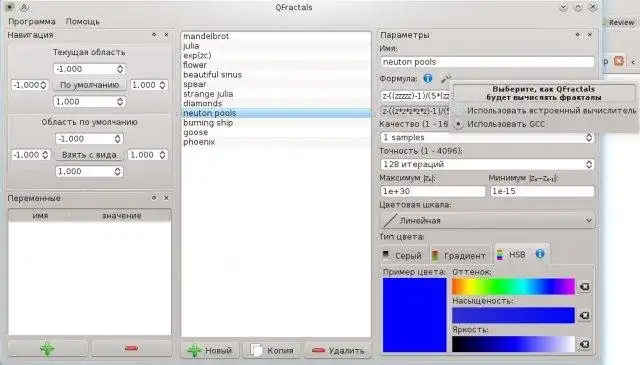Image resolution: width=640 pixels, height=365 pixels.
Task: Adjust right spinner of Область по умолчанию
Action: 148,155
